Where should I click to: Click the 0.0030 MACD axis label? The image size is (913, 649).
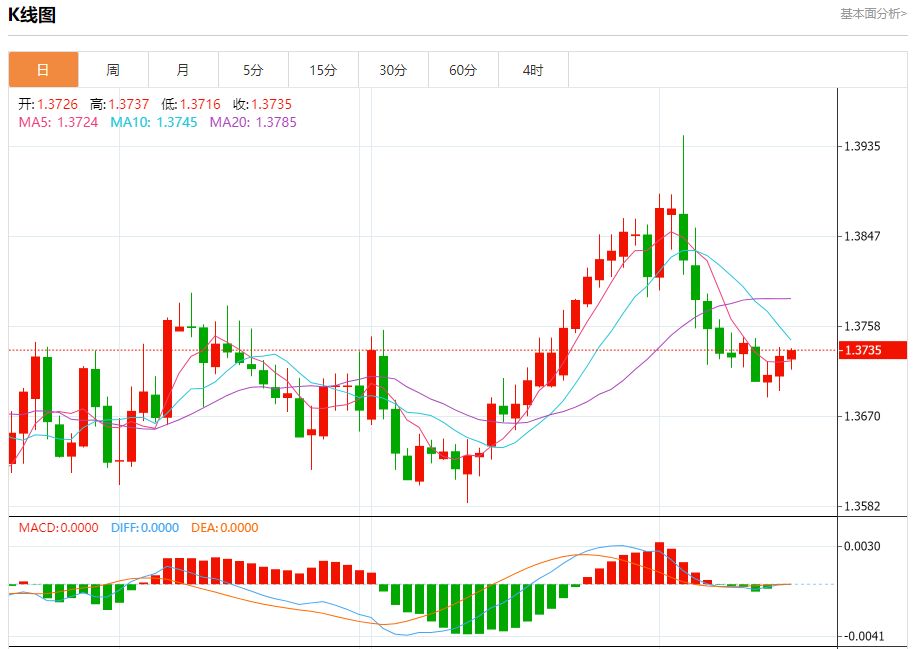pyautogui.click(x=862, y=546)
